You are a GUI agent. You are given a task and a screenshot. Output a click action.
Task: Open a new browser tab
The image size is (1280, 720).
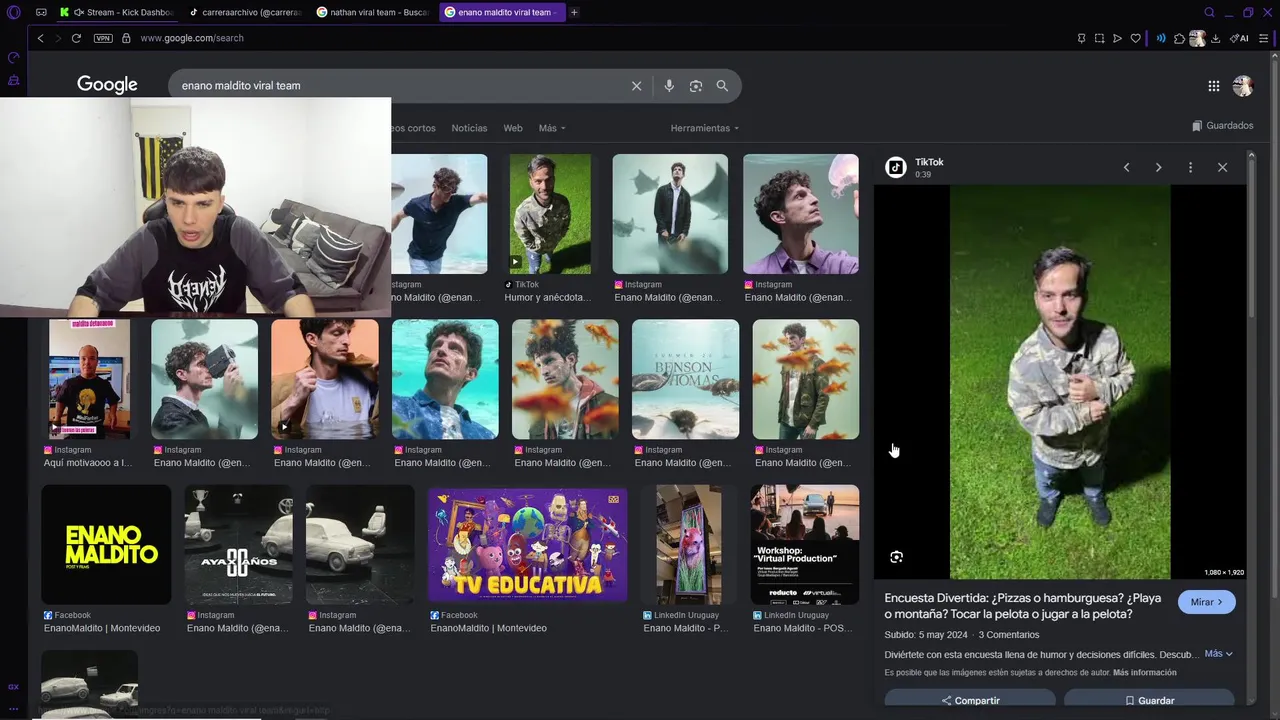click(574, 12)
